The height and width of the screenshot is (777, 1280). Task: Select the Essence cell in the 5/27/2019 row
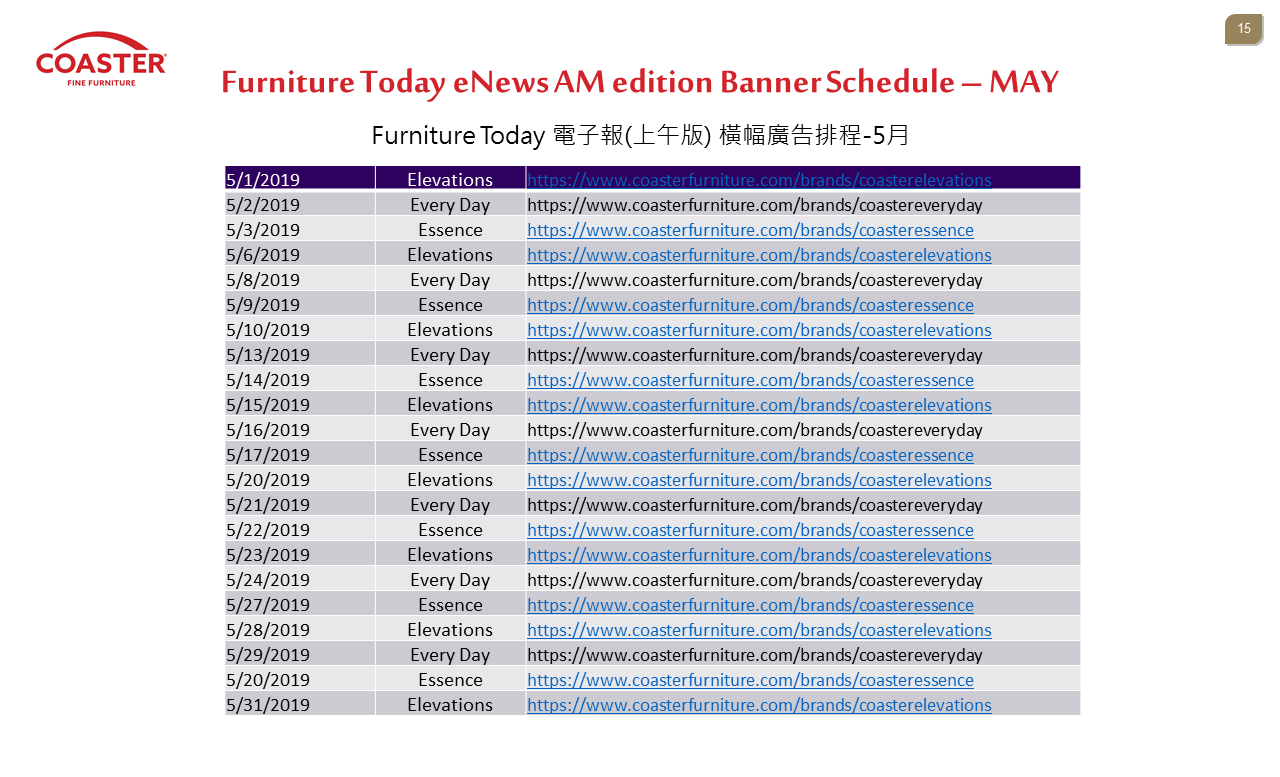tap(450, 604)
